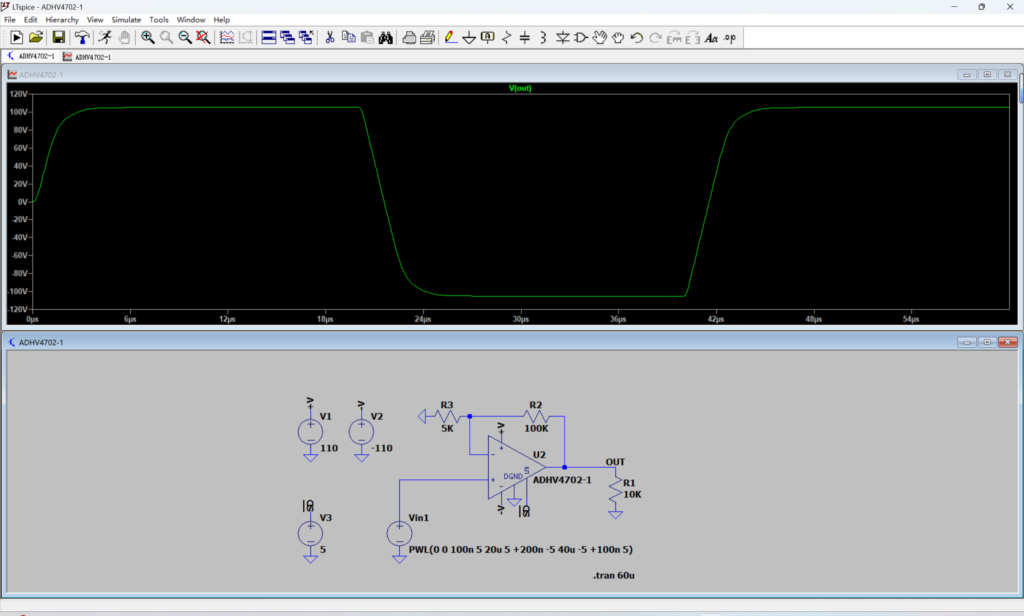This screenshot has width=1024, height=616.
Task: Select the Cut scissors tool
Action: click(x=330, y=38)
